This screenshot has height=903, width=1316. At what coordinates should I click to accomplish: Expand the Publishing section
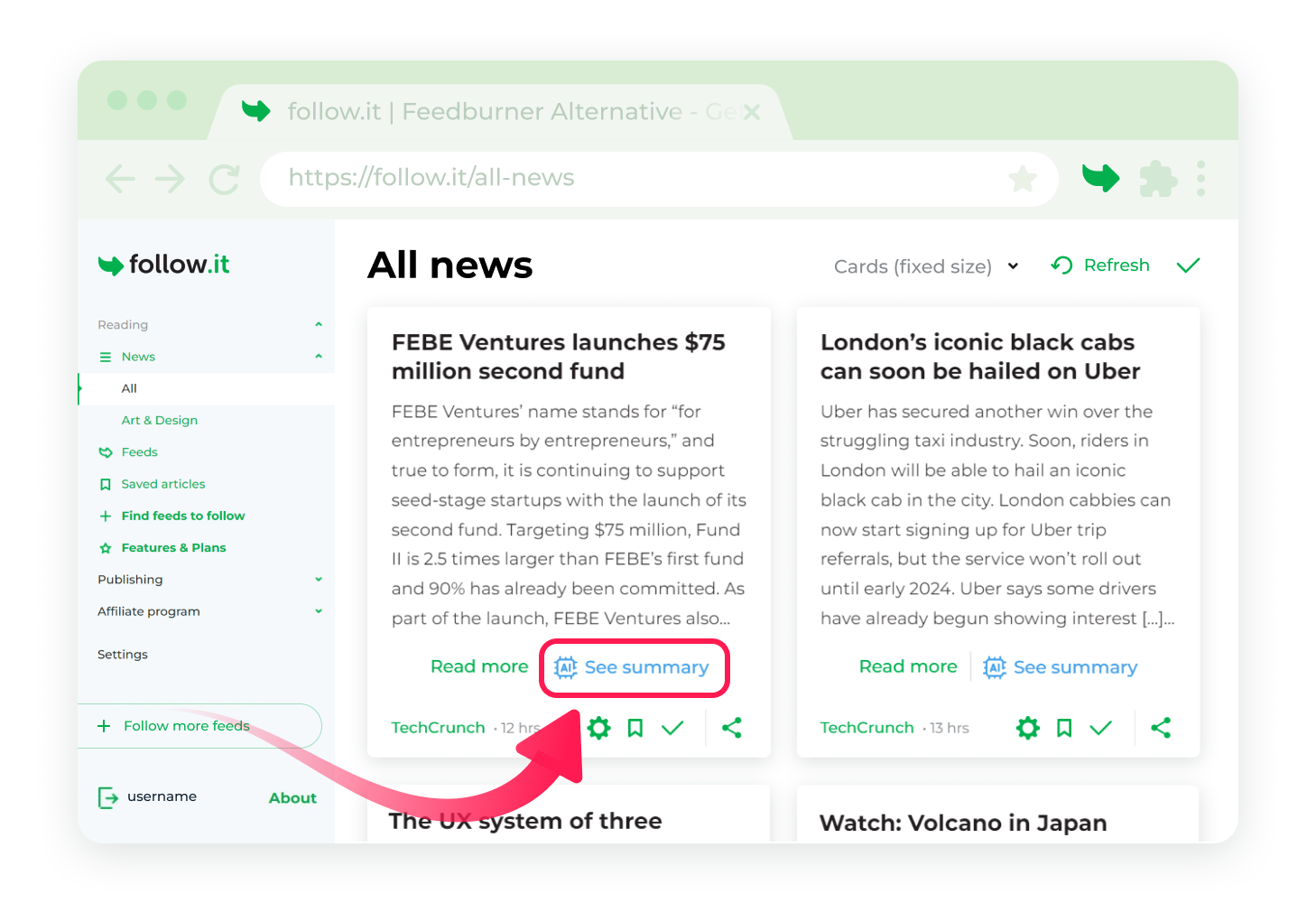[319, 579]
